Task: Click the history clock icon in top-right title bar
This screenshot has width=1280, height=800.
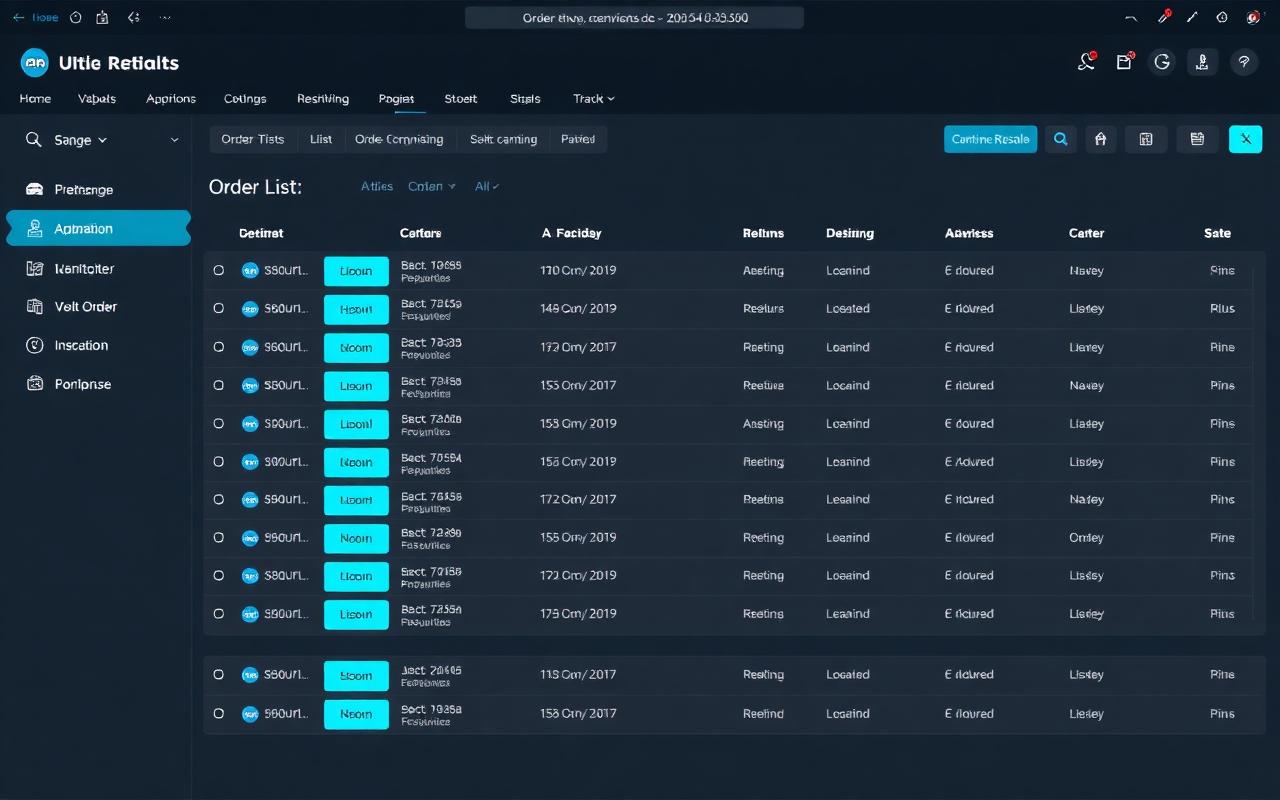Action: point(1222,17)
